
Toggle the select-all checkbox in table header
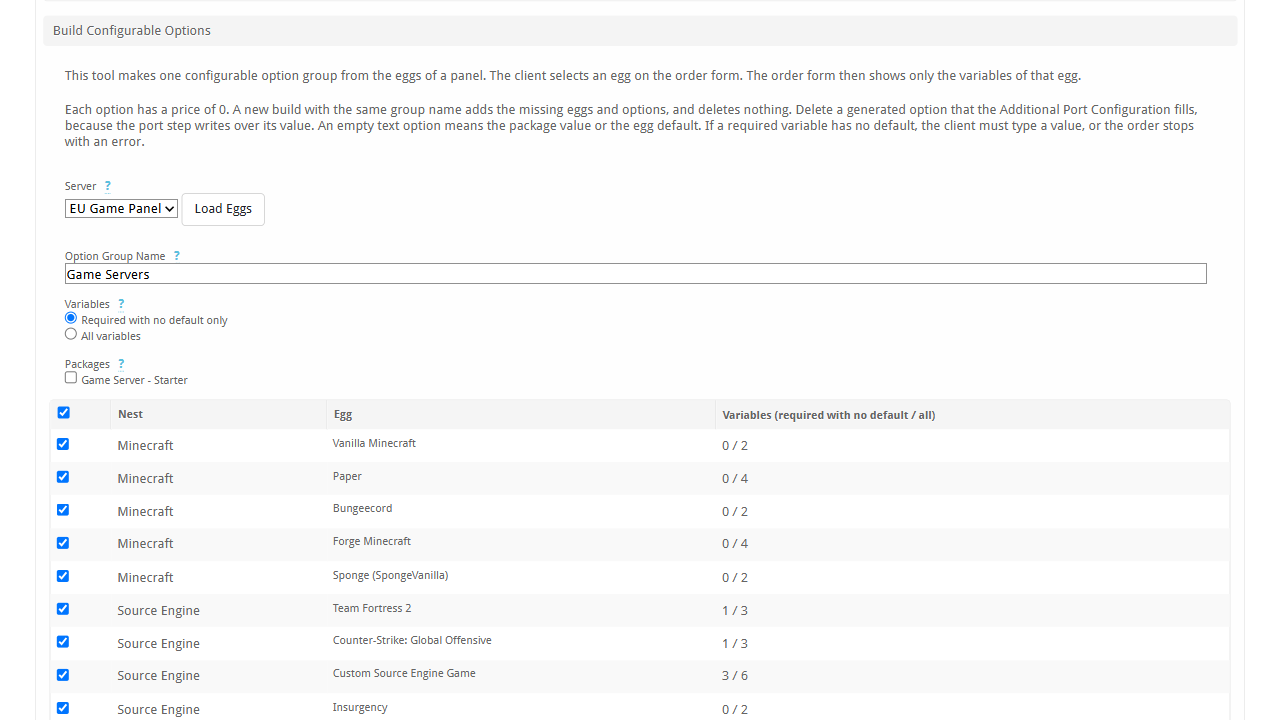point(64,412)
